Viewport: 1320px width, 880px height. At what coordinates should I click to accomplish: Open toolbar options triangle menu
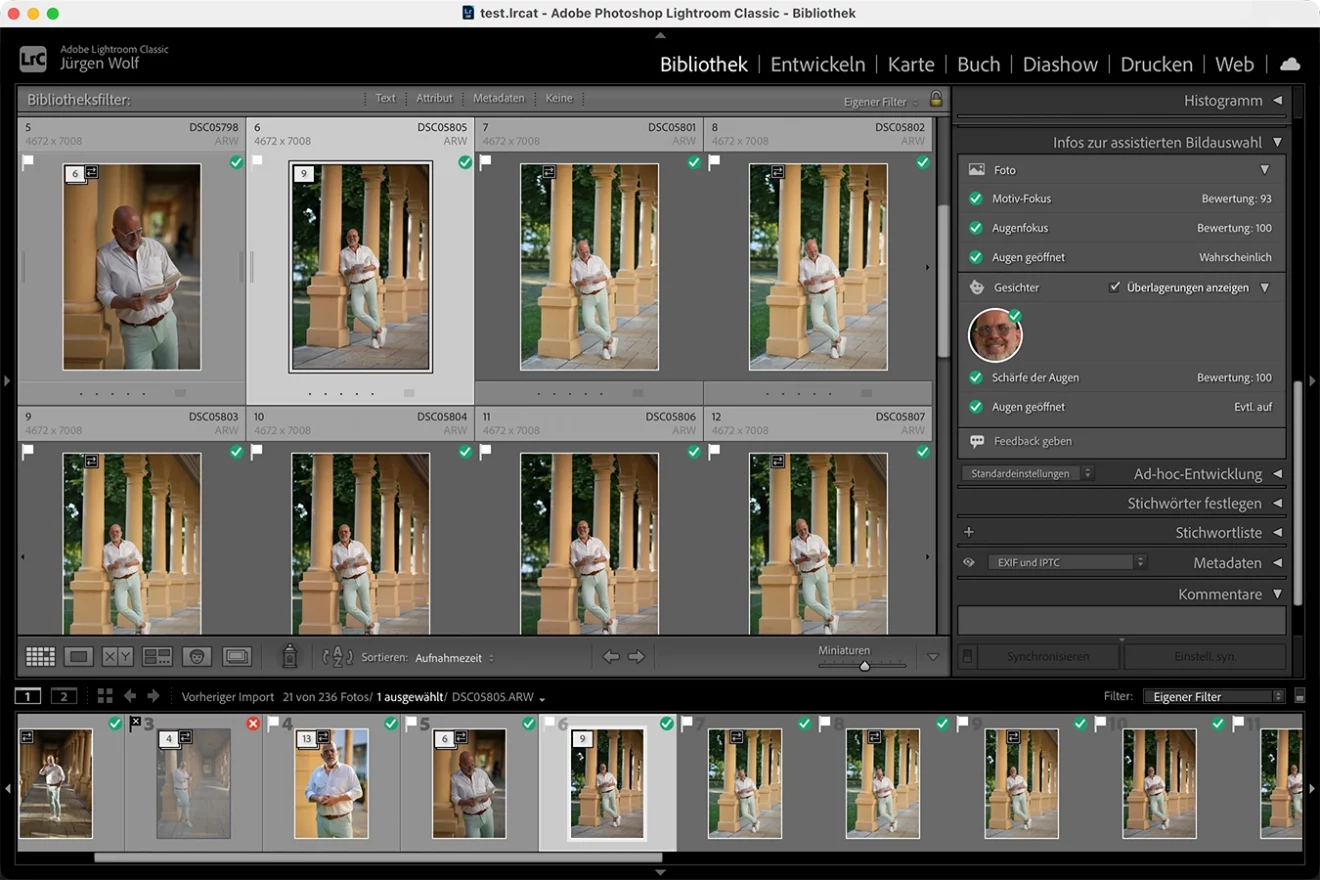pyautogui.click(x=933, y=657)
